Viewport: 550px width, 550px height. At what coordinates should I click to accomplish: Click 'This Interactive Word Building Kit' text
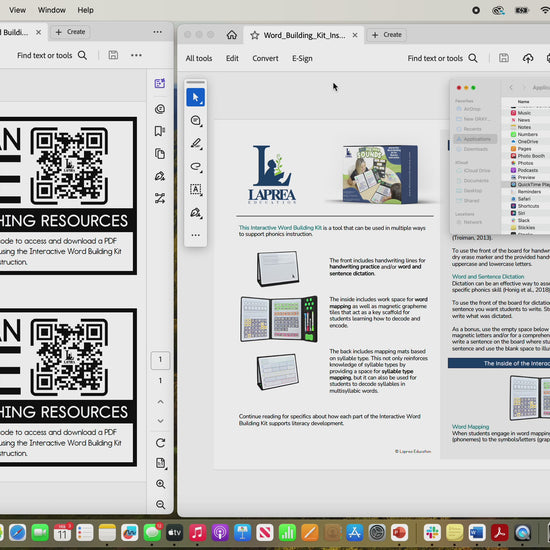click(x=280, y=228)
